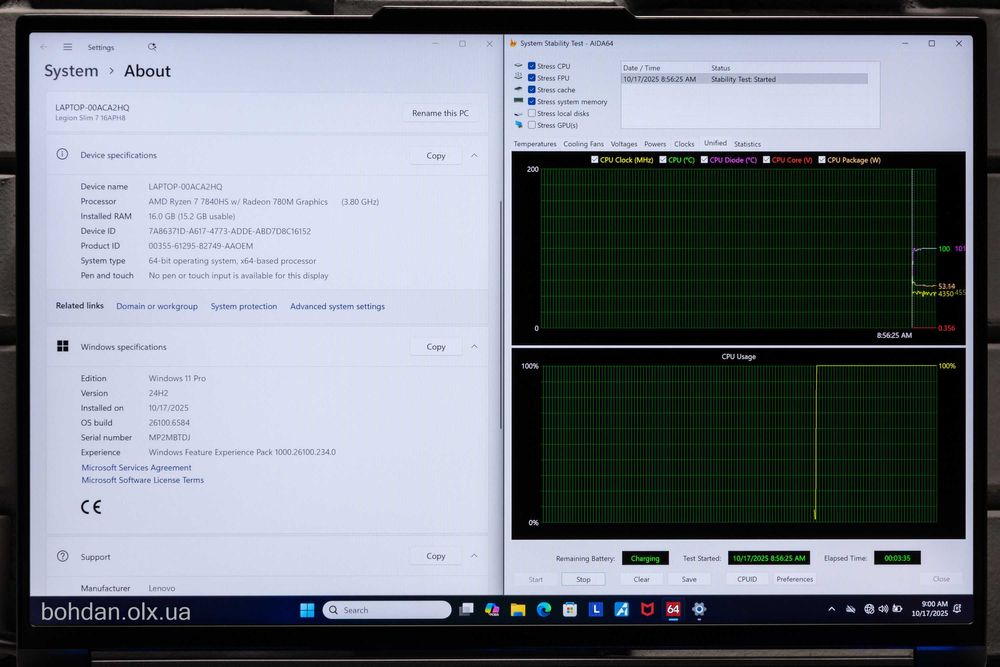
Task: Launch the Copilot taskbar icon
Action: pos(492,610)
